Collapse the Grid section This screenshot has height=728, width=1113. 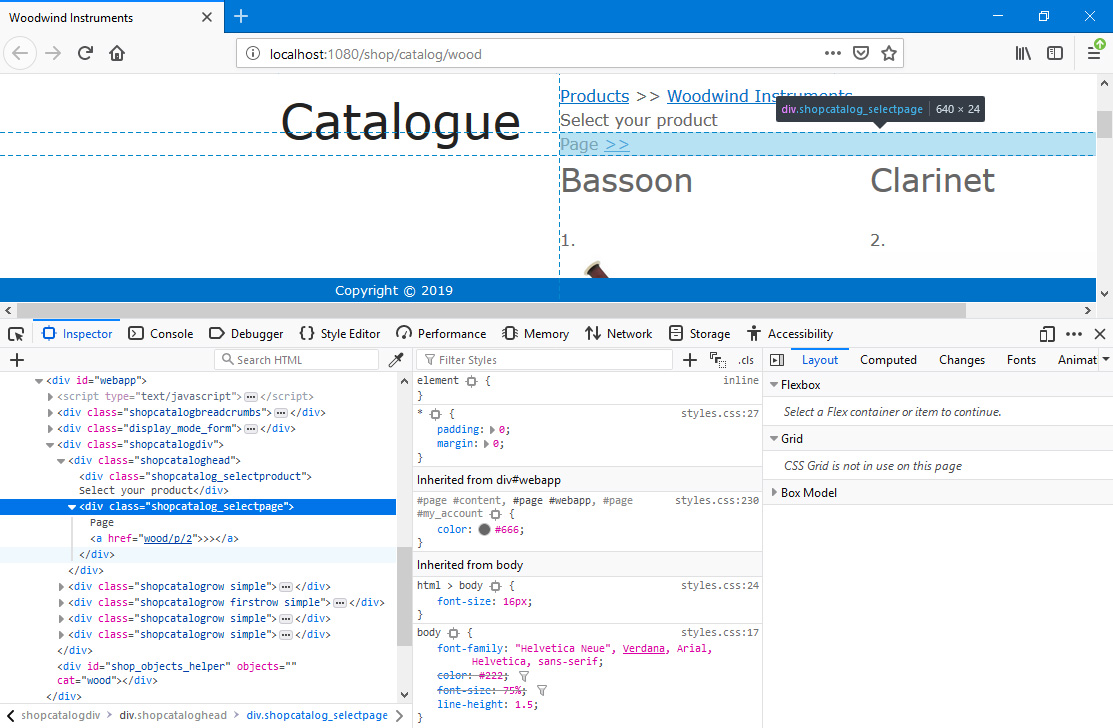[x=774, y=439]
